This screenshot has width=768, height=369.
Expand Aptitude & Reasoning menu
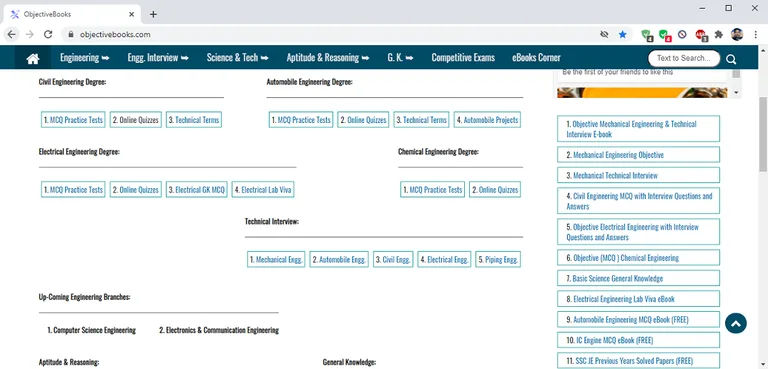[x=328, y=58]
